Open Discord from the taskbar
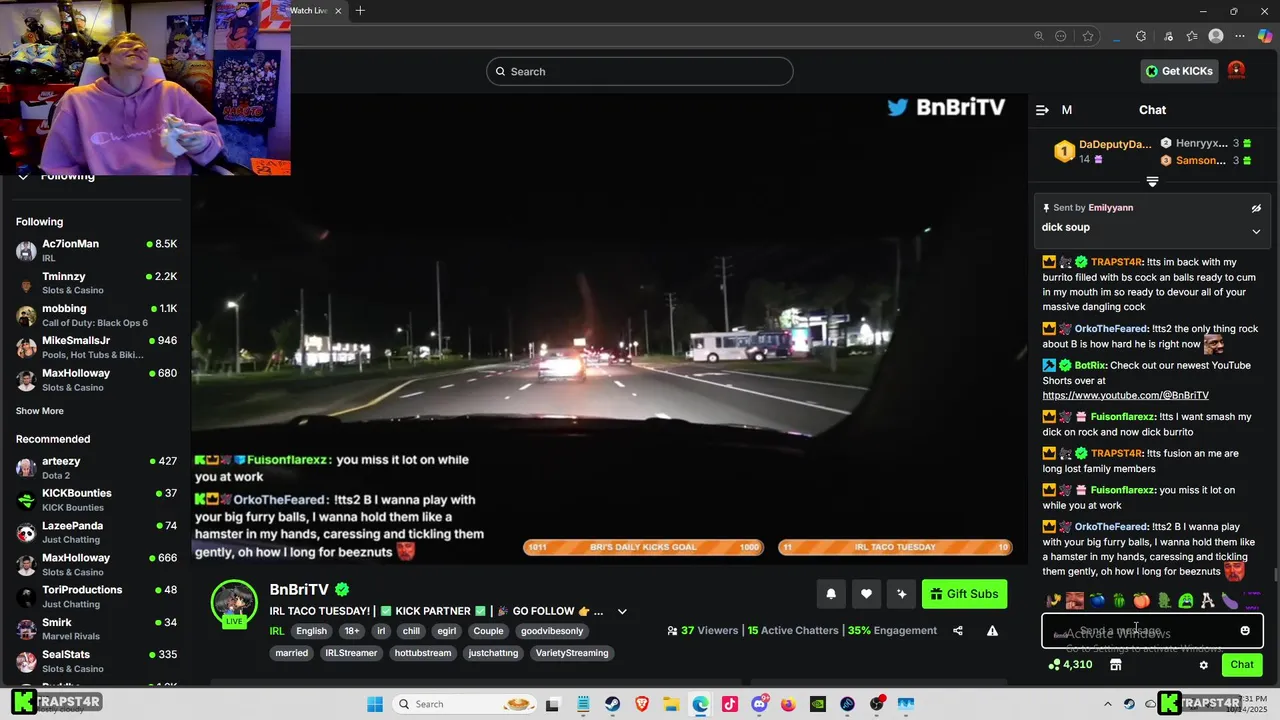 (759, 704)
